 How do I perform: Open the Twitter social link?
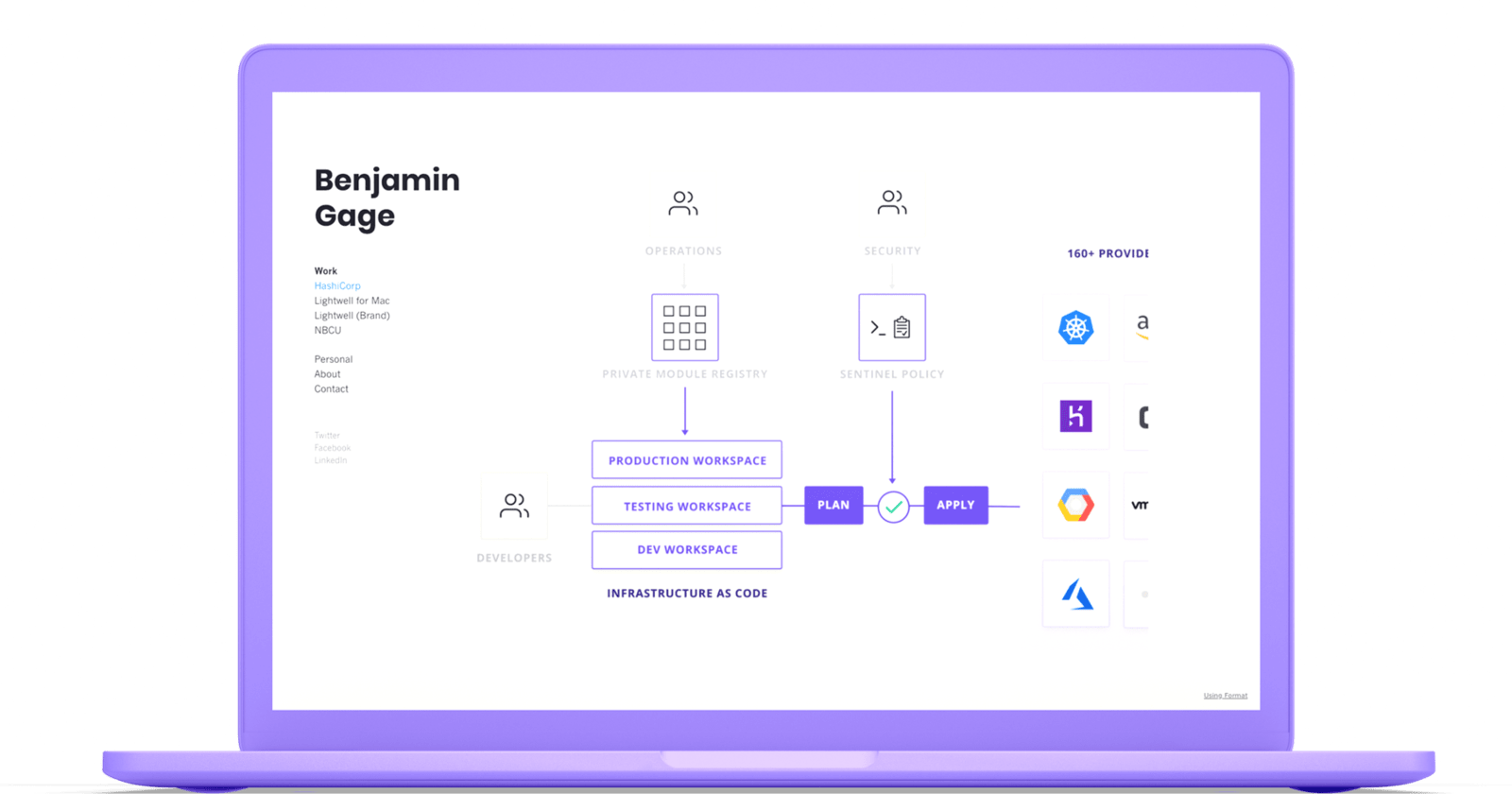(327, 436)
